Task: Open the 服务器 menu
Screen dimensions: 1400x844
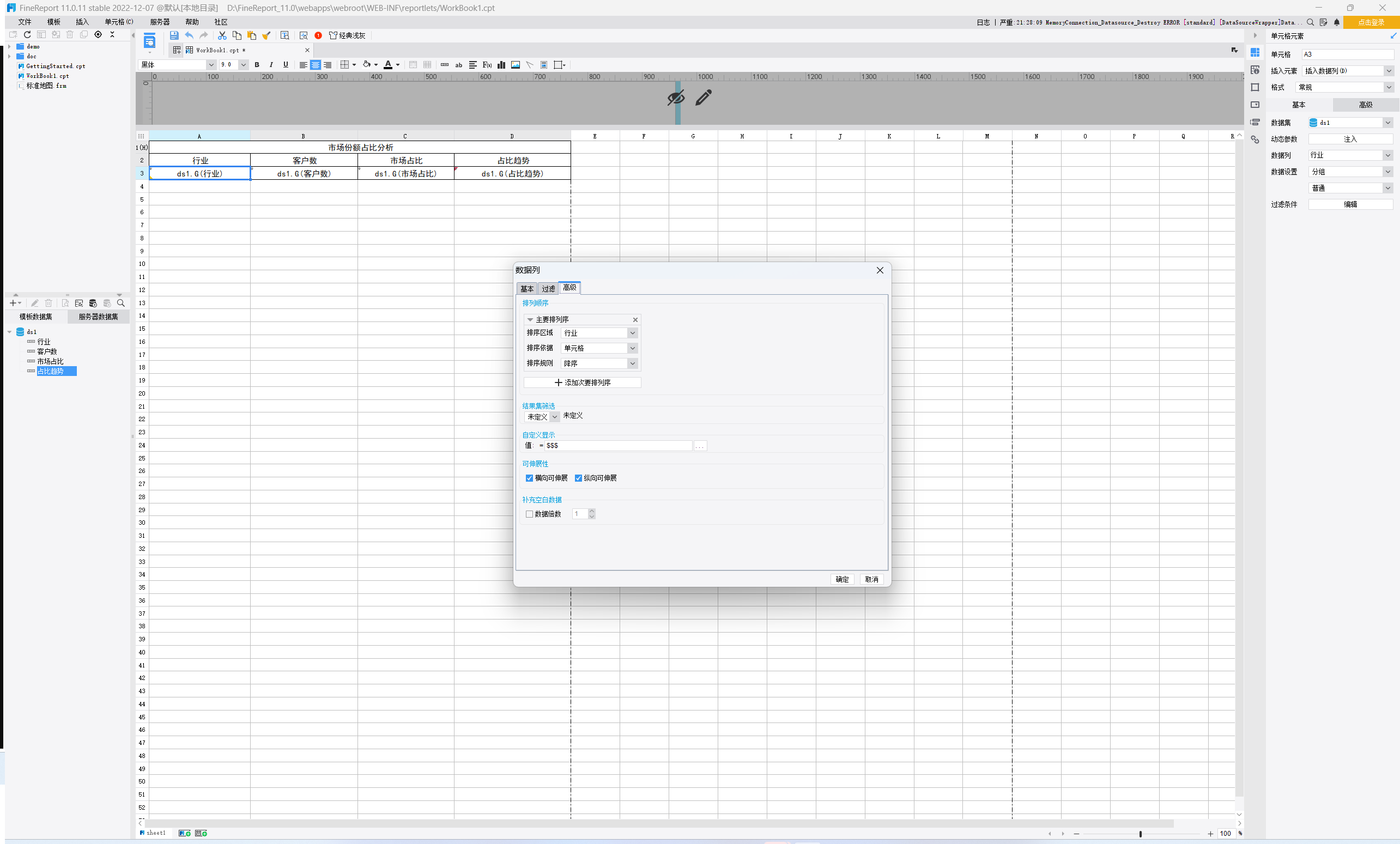Action: point(160,22)
